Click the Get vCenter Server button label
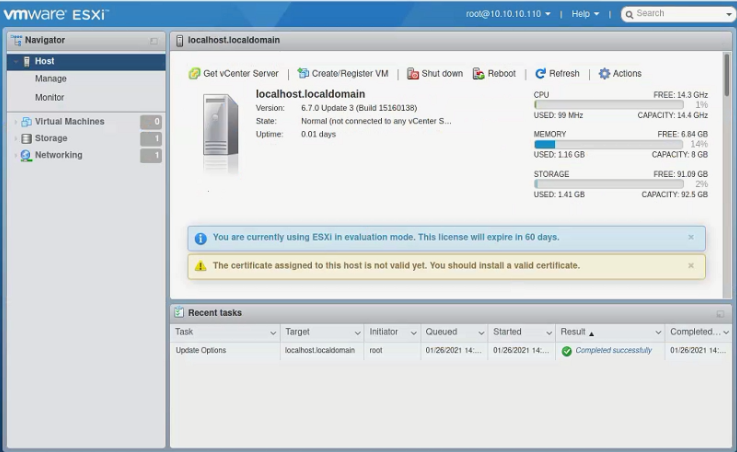737x452 pixels. tap(241, 74)
